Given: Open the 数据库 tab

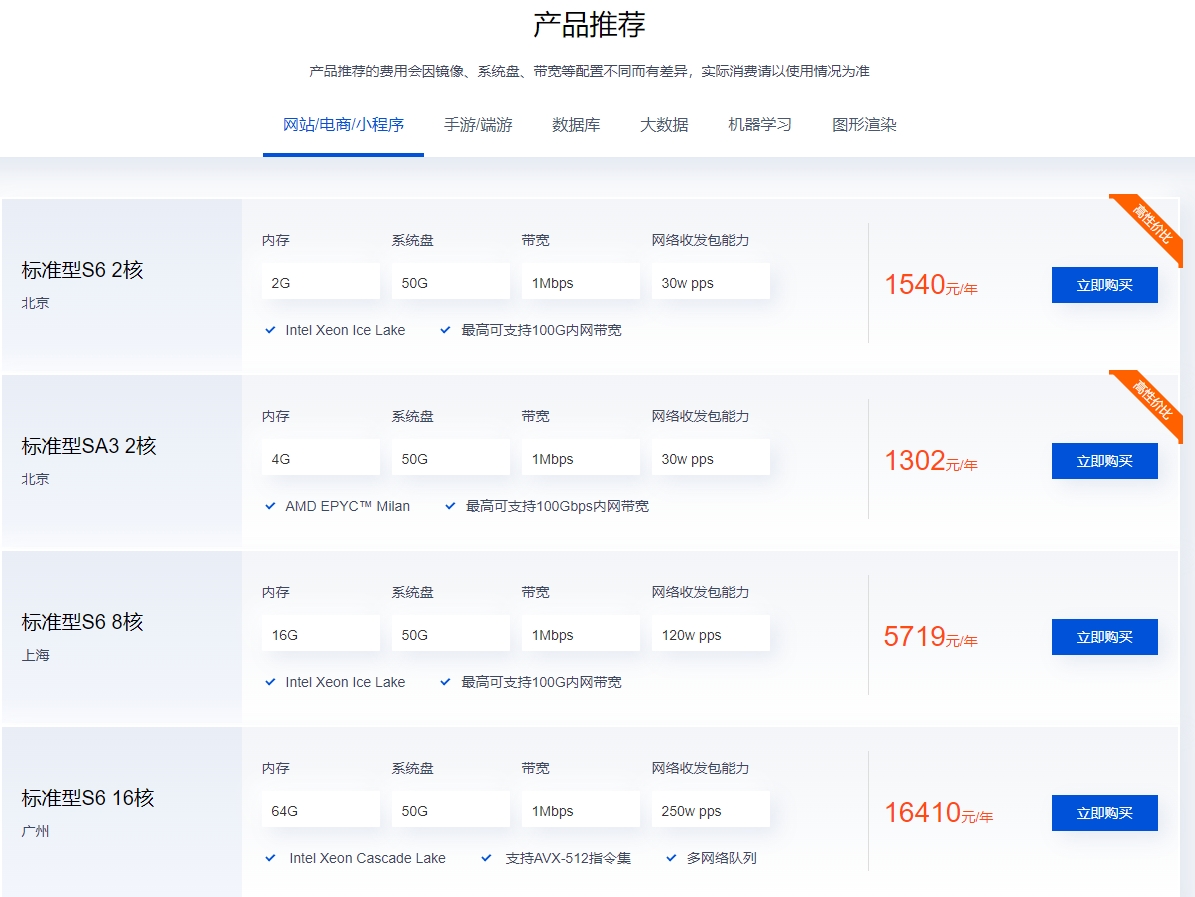Looking at the screenshot, I should point(575,125).
